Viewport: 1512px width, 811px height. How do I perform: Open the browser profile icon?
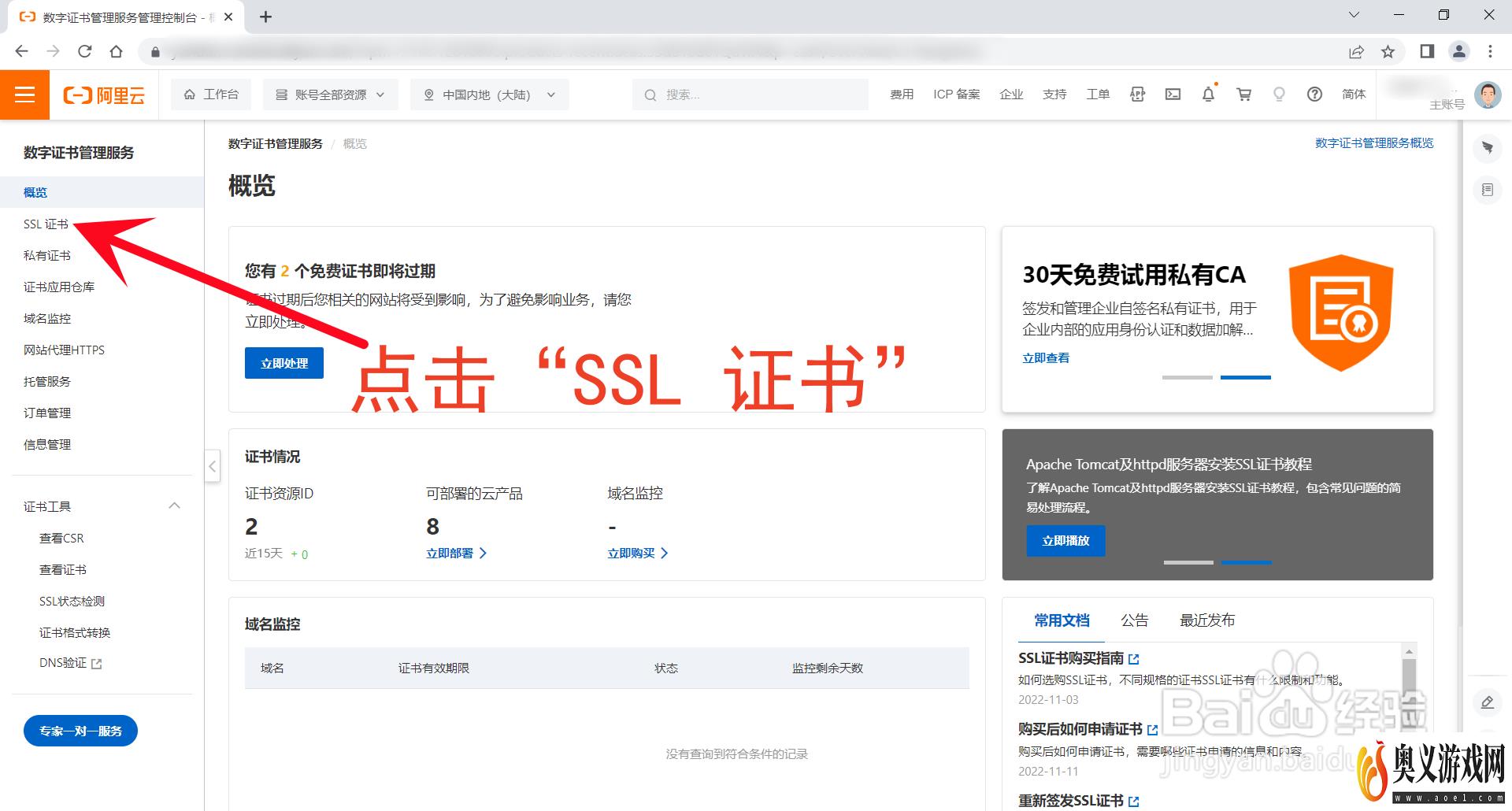[1458, 51]
